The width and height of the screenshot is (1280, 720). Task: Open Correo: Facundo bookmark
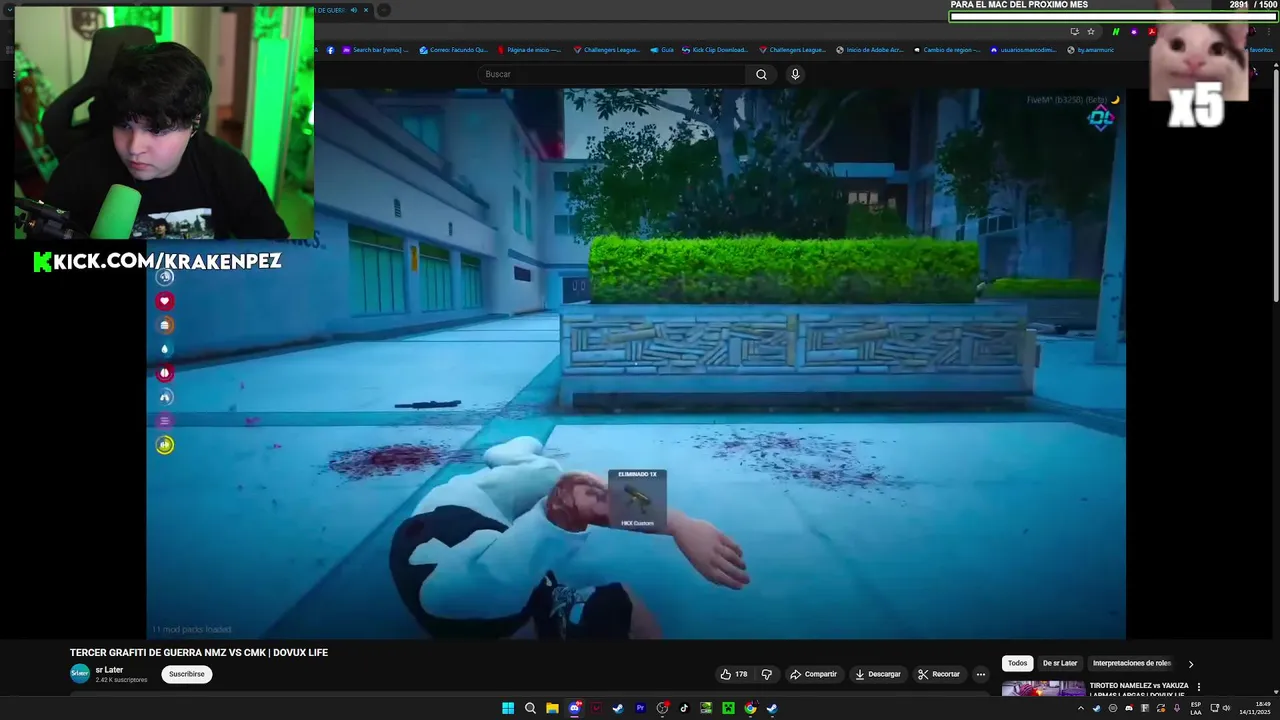point(454,50)
